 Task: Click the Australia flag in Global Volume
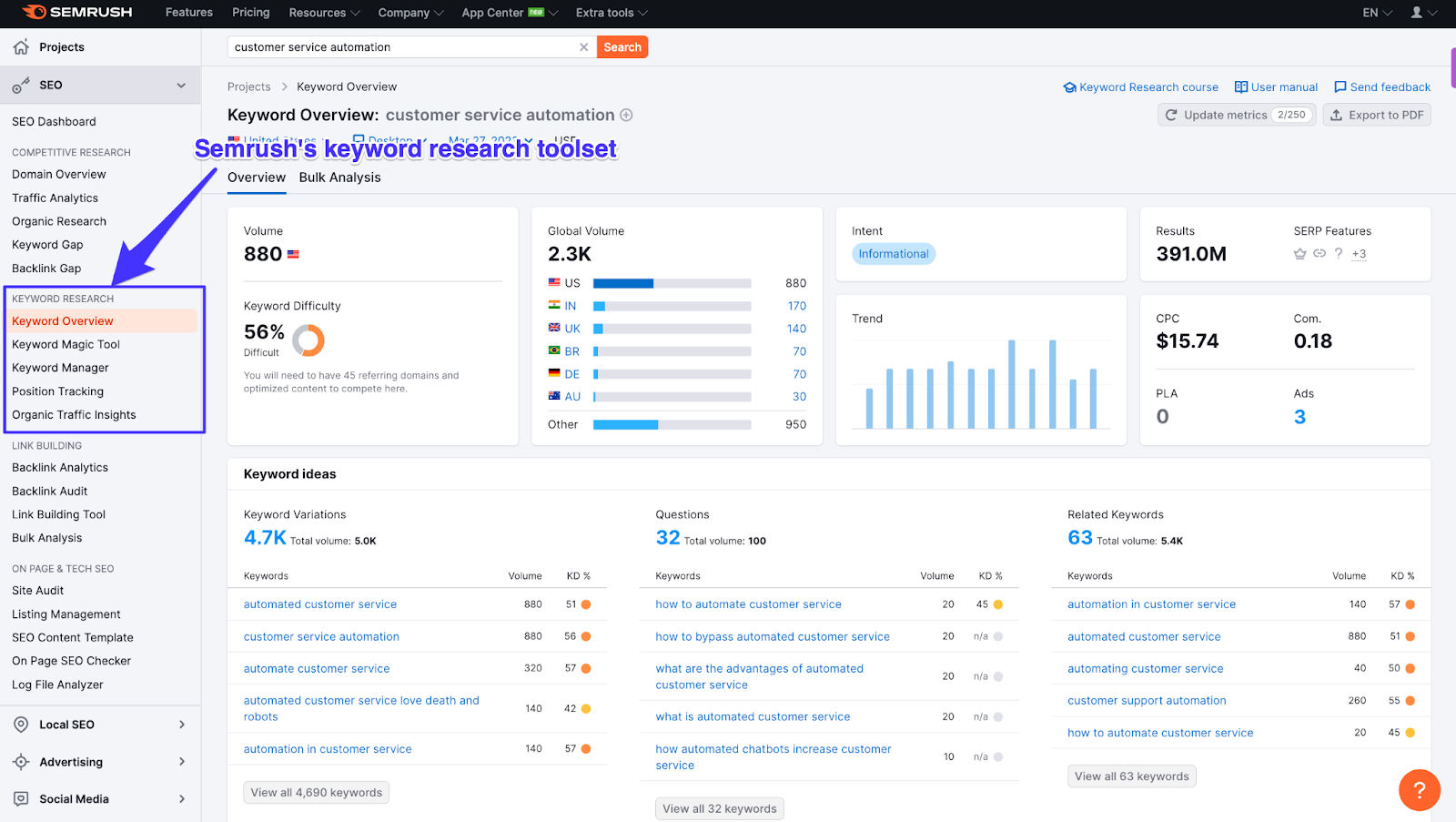(x=554, y=396)
